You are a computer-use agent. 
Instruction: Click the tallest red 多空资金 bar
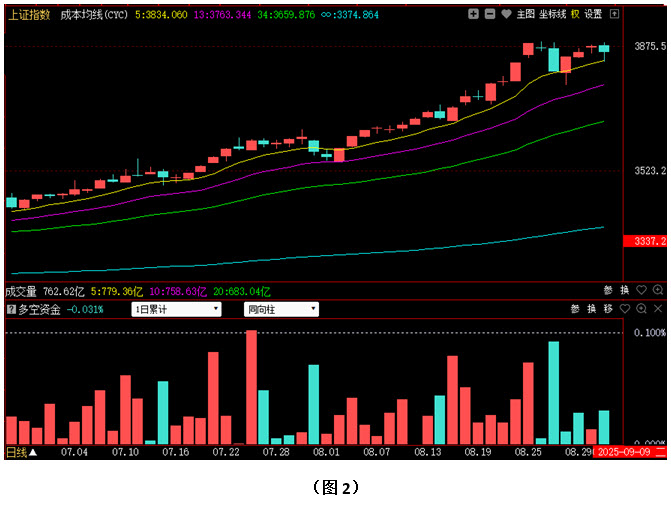[252, 387]
